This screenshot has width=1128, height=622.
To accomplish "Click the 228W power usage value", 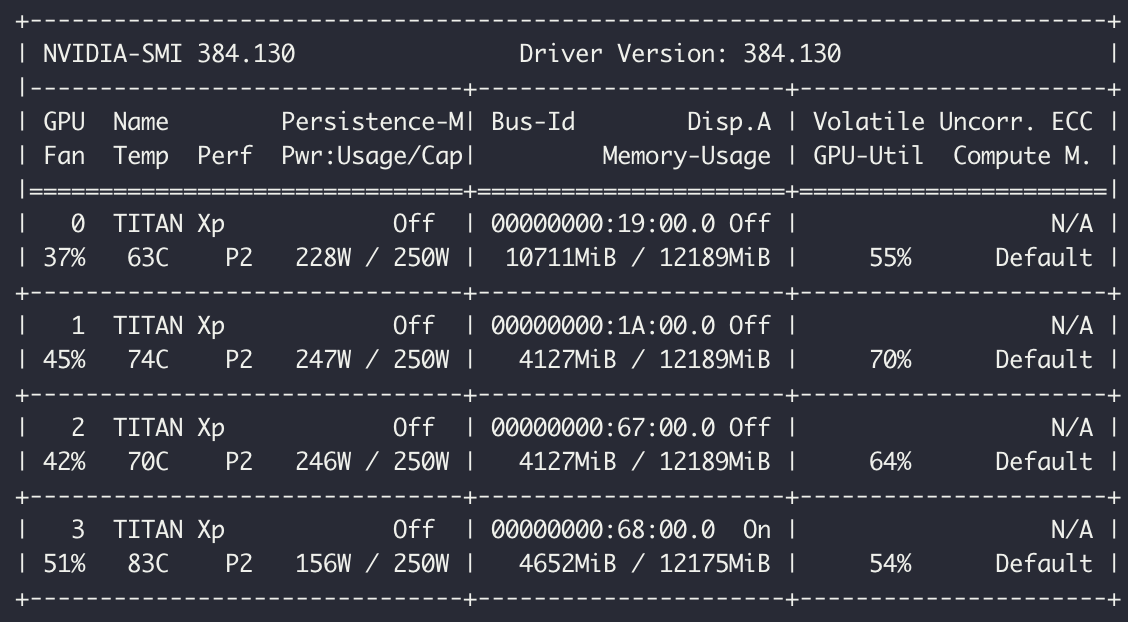I will point(323,257).
